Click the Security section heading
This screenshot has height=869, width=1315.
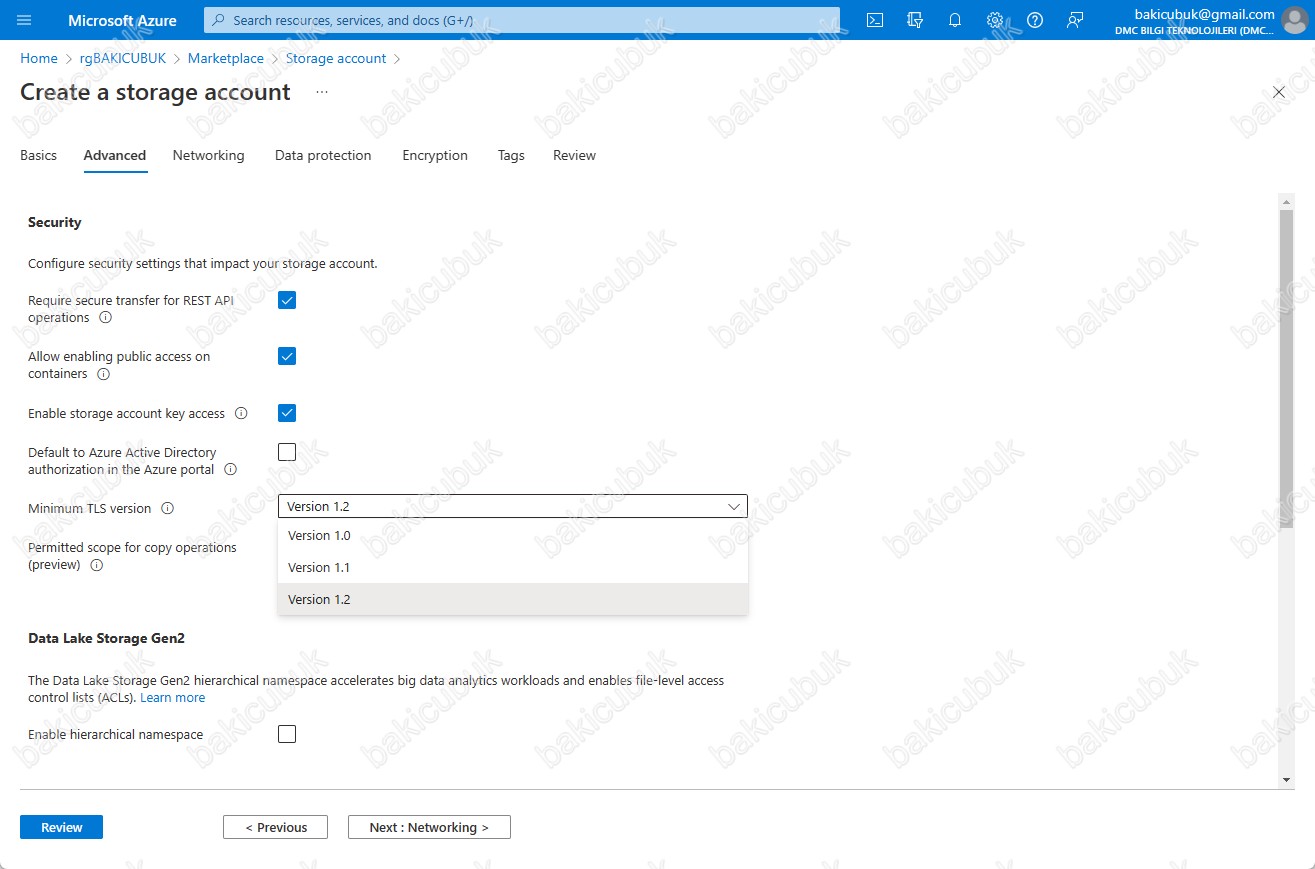[55, 222]
